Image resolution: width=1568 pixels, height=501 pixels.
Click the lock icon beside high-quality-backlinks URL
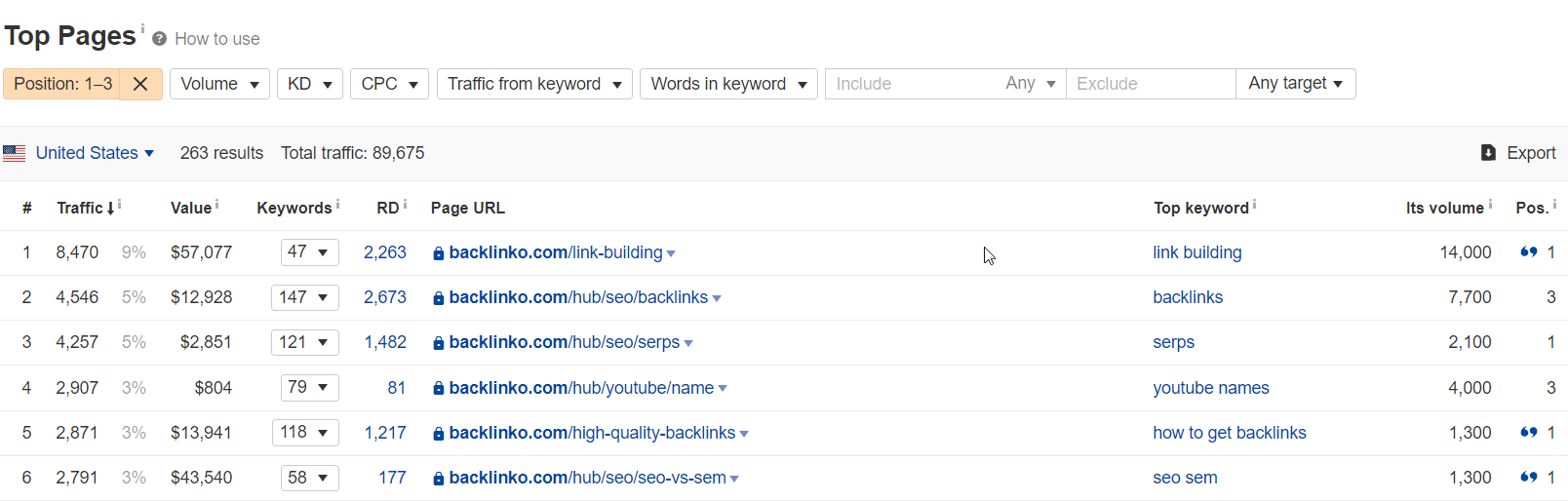[439, 434]
